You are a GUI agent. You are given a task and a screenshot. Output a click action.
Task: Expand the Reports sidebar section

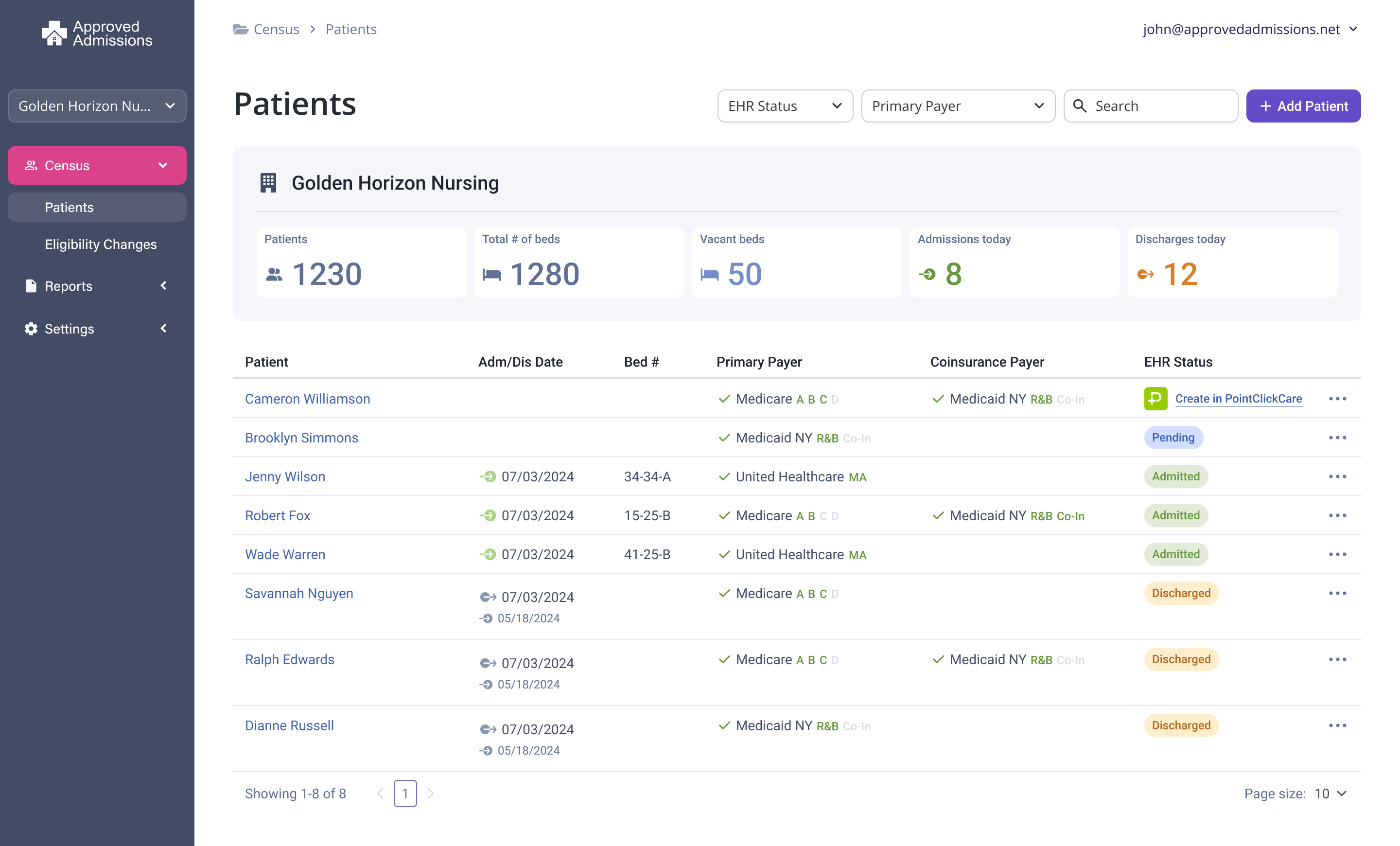coord(97,286)
